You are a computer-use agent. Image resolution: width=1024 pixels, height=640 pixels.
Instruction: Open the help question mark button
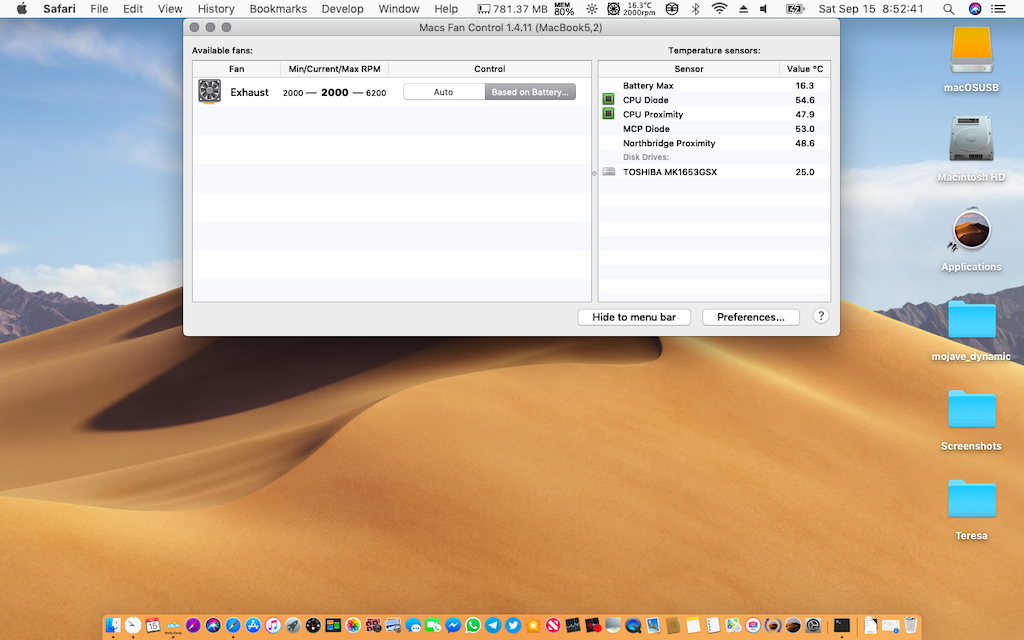point(821,316)
